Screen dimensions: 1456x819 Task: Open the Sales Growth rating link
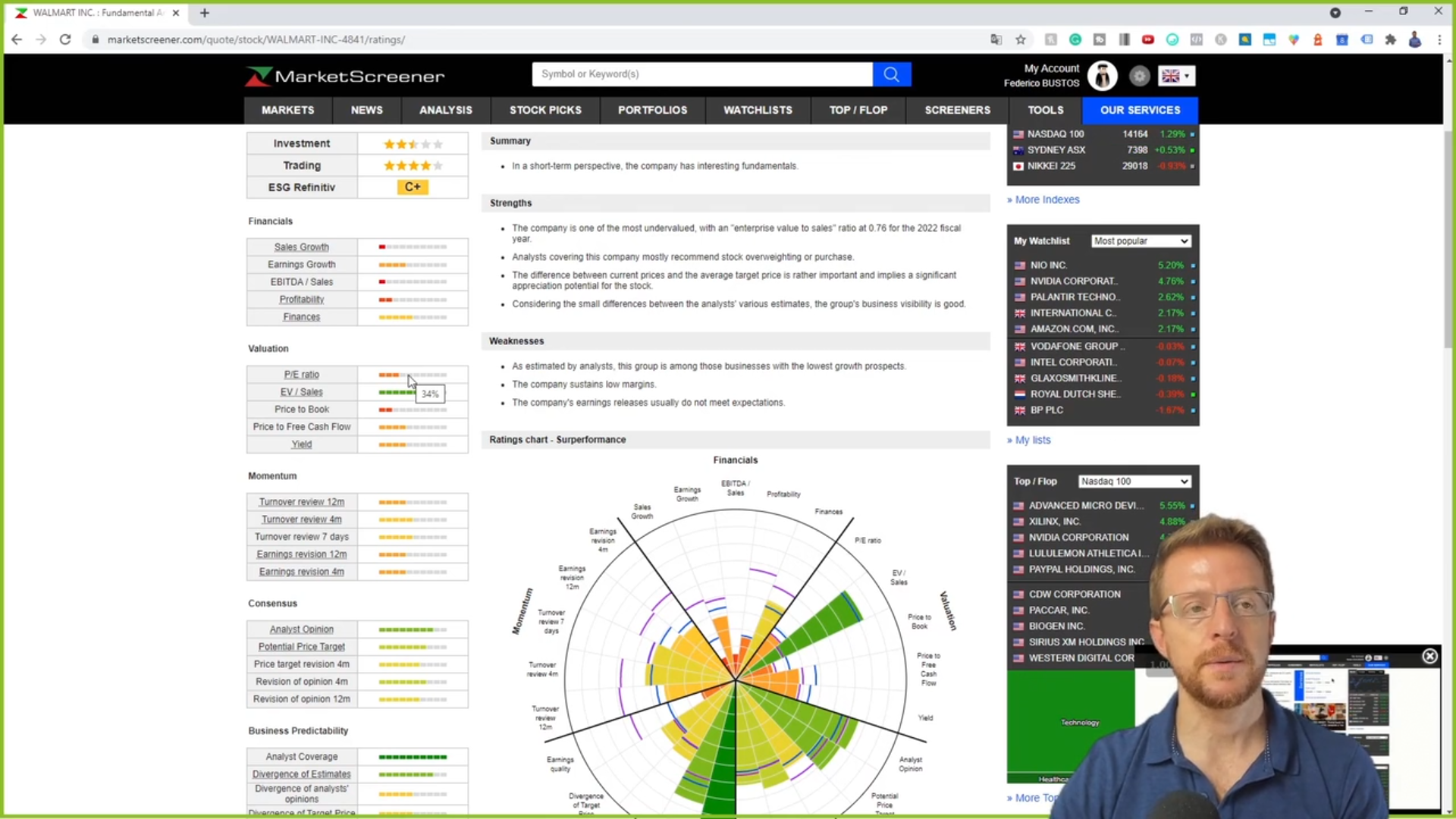click(x=302, y=247)
